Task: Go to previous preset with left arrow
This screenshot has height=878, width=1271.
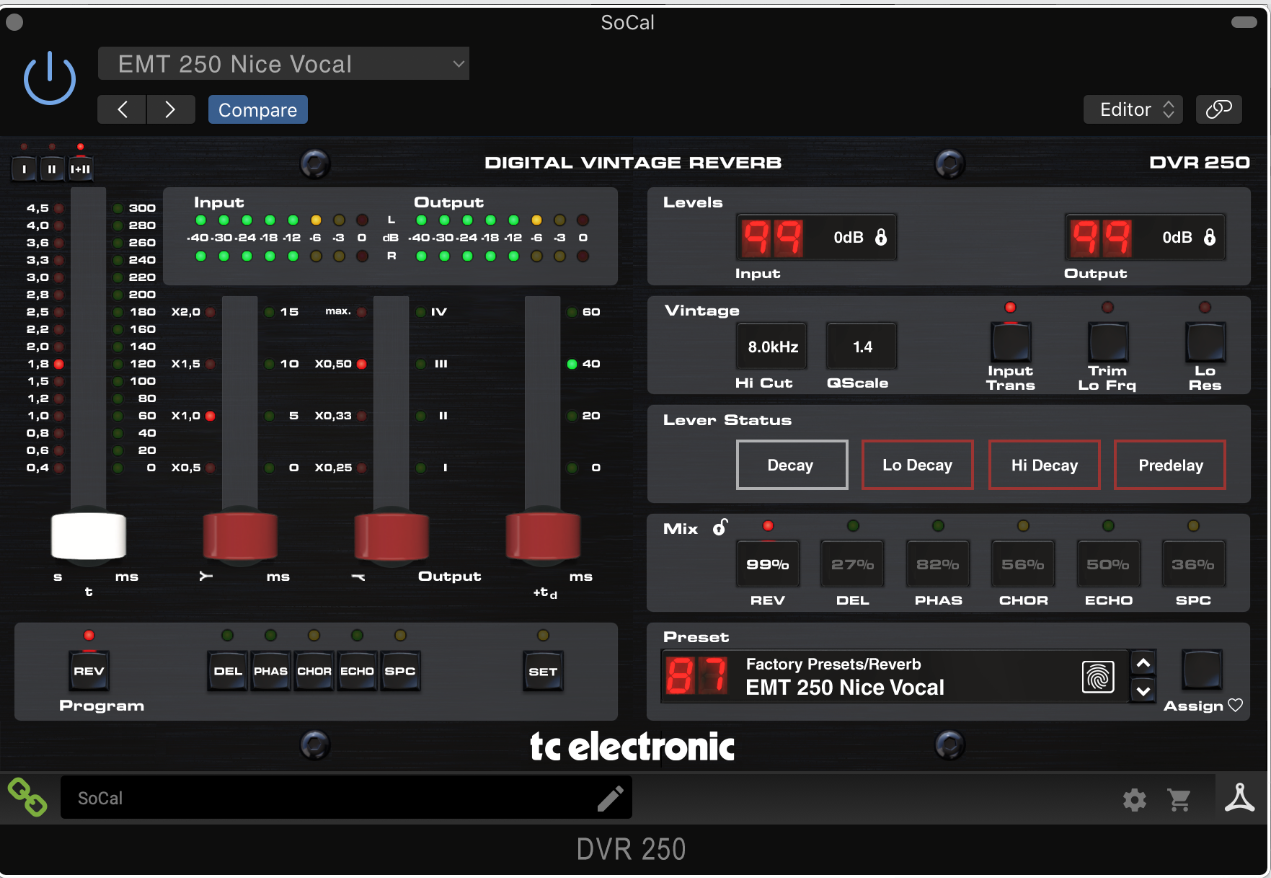Action: tap(122, 110)
